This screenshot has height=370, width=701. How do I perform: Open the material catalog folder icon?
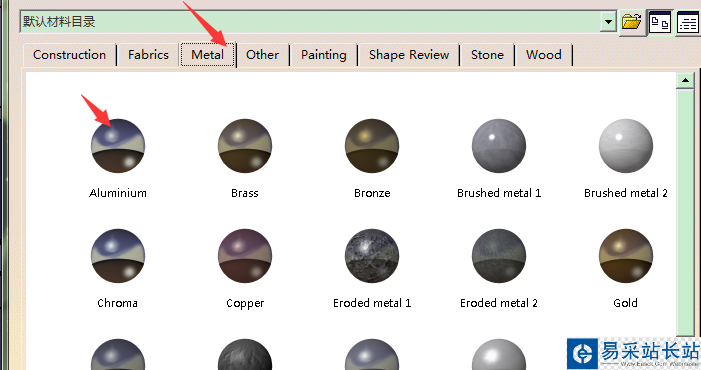tap(631, 21)
